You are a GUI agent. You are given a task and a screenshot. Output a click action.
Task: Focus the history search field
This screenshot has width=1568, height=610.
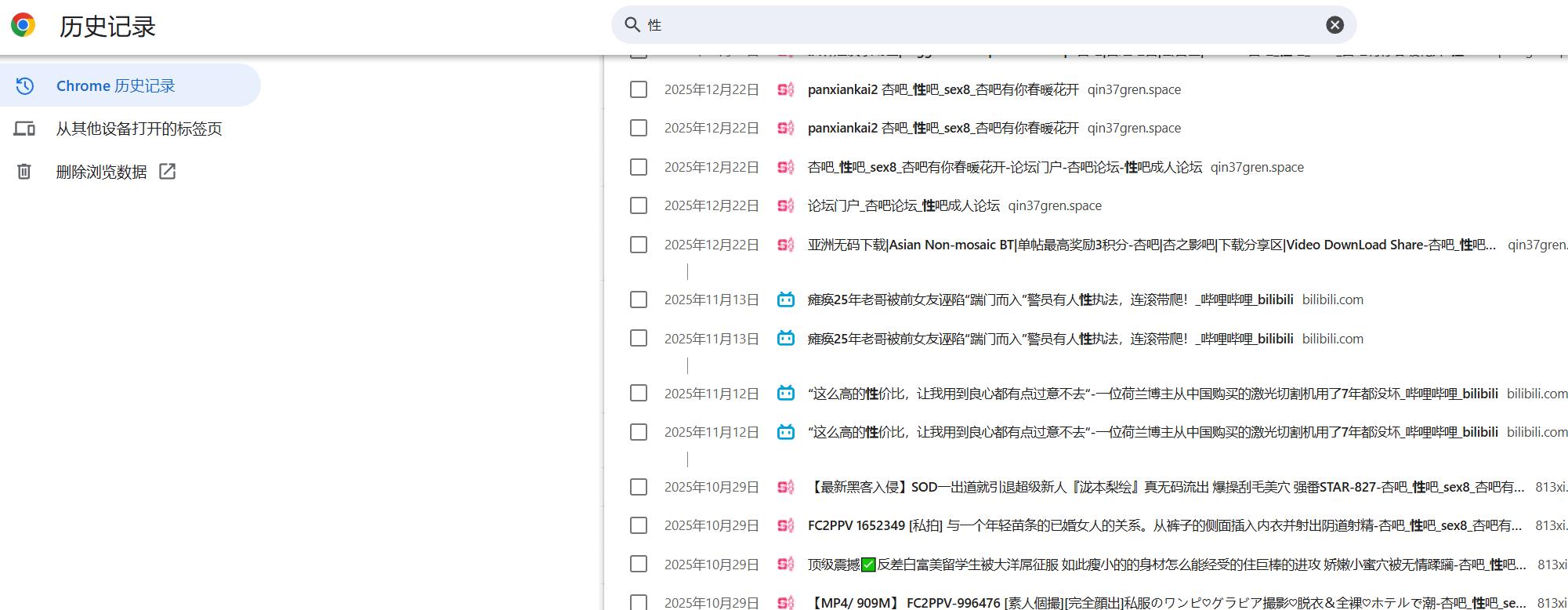tap(983, 25)
